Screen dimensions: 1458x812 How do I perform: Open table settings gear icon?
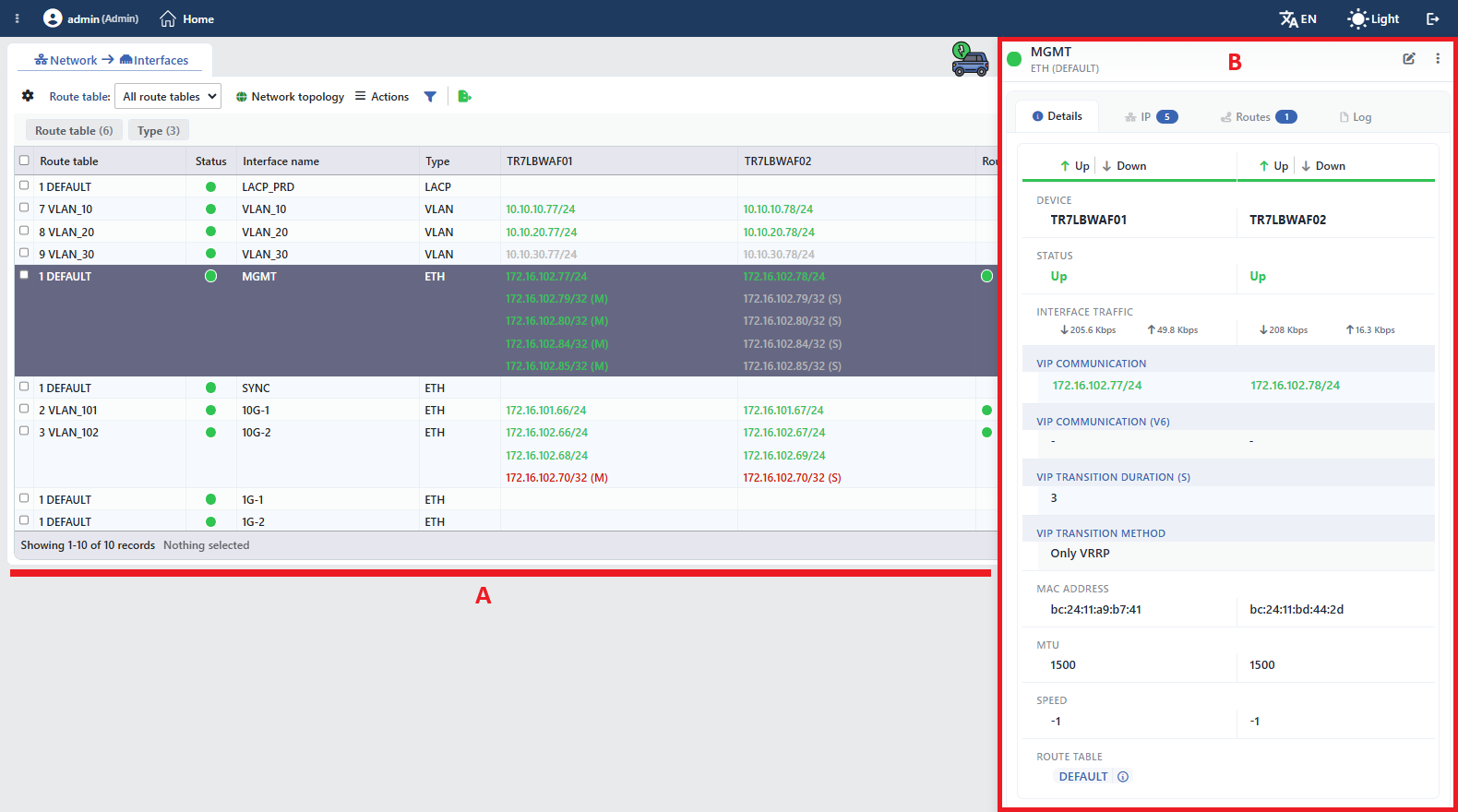point(28,96)
